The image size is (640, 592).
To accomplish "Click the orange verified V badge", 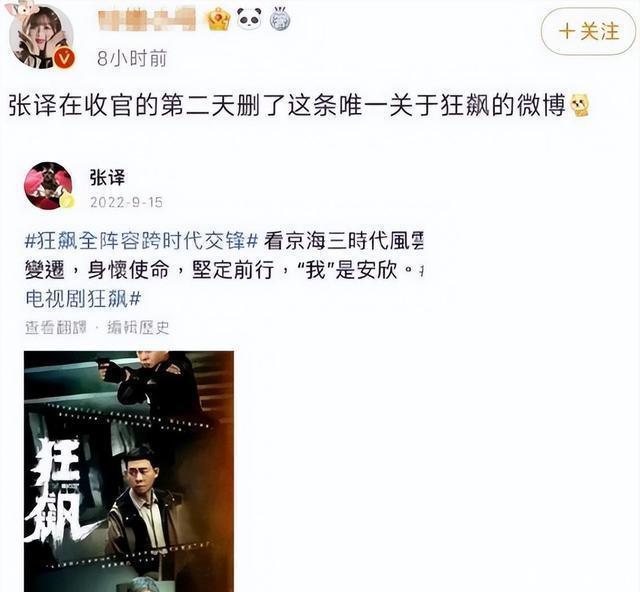I will (x=64, y=59).
